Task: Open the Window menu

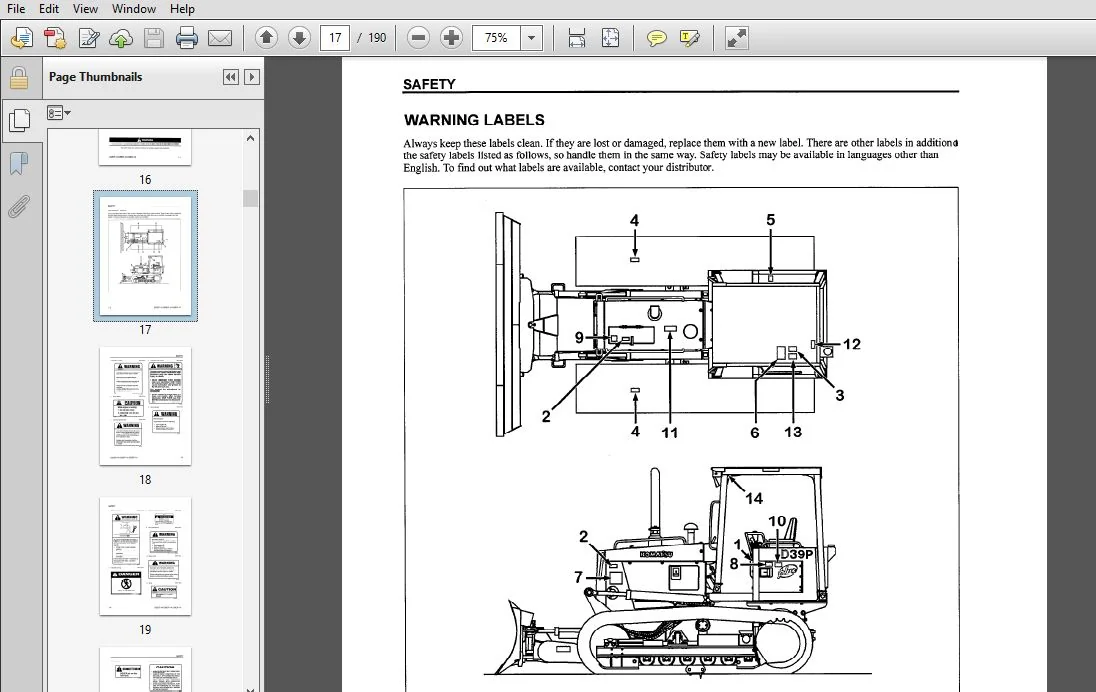Action: 134,8
